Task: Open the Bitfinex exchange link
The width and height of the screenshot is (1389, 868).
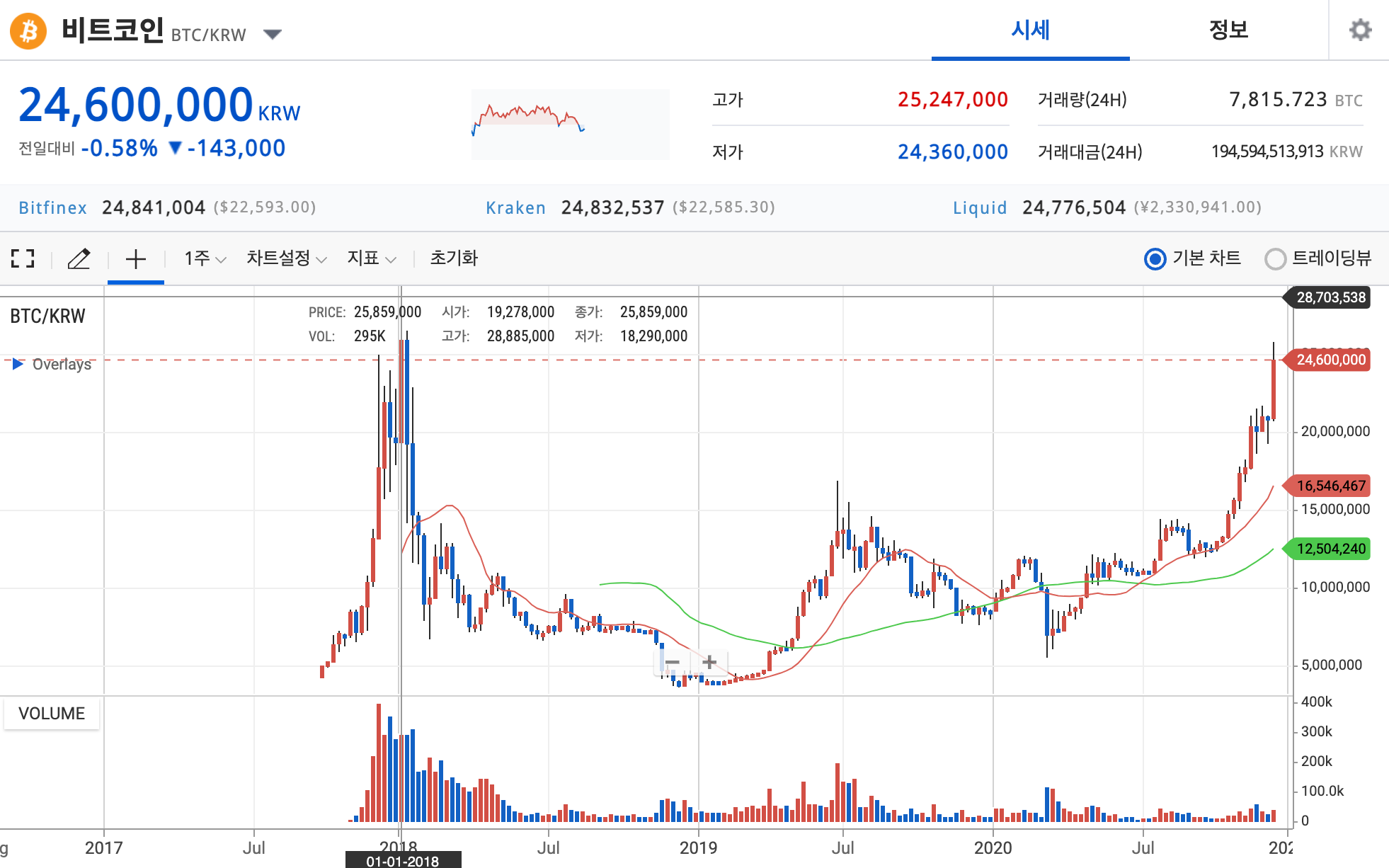Action: [x=52, y=207]
